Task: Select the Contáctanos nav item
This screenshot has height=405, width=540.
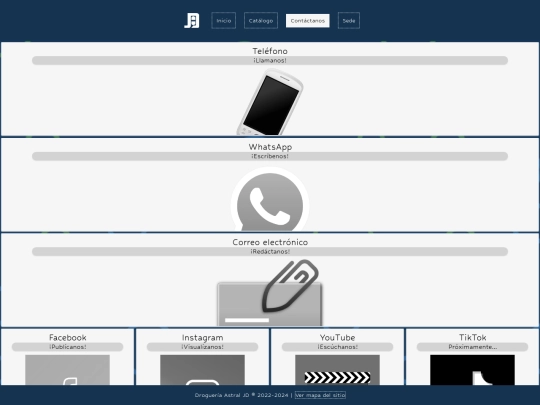Action: pos(308,21)
